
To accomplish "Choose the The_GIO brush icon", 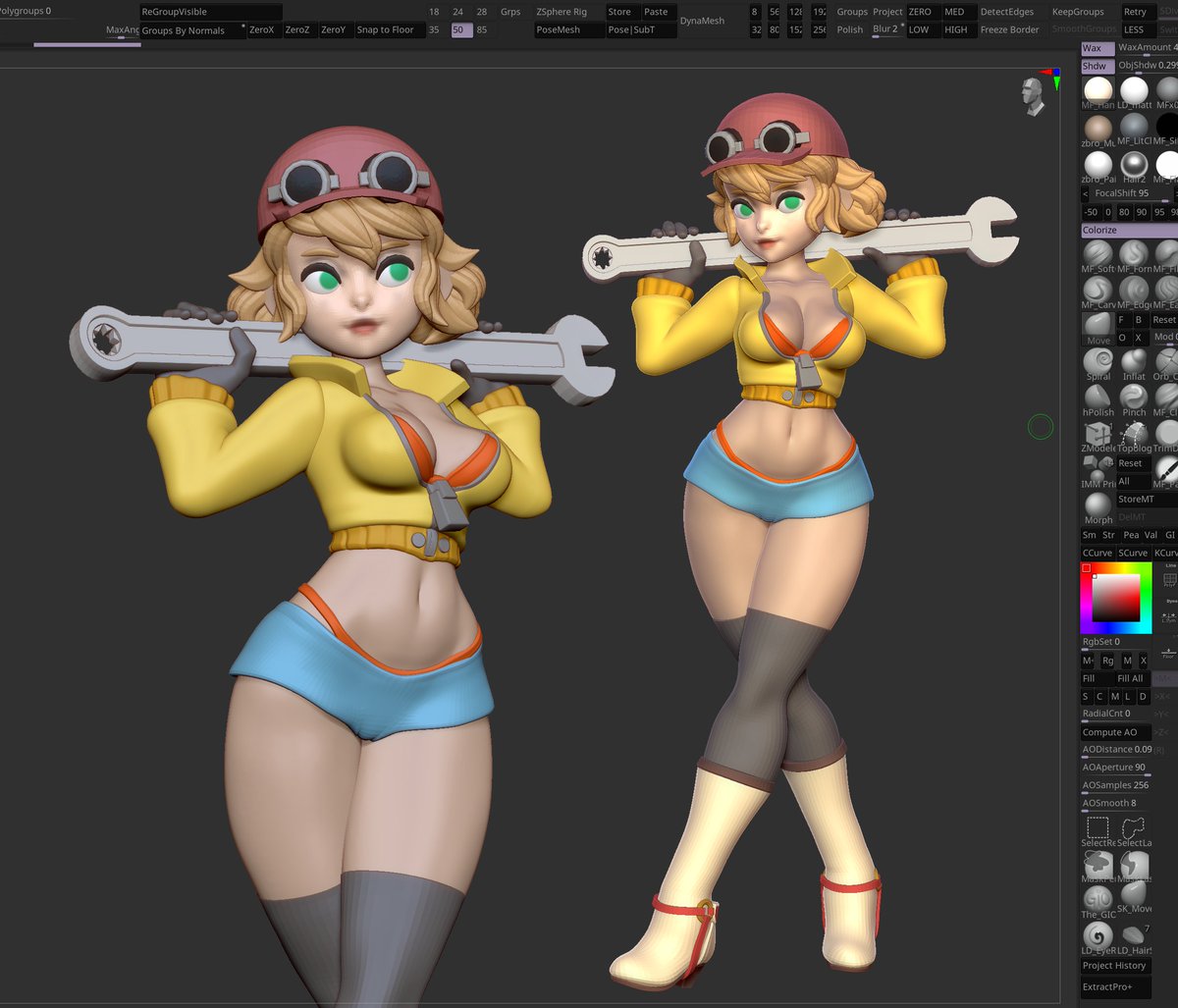I will [x=1098, y=901].
